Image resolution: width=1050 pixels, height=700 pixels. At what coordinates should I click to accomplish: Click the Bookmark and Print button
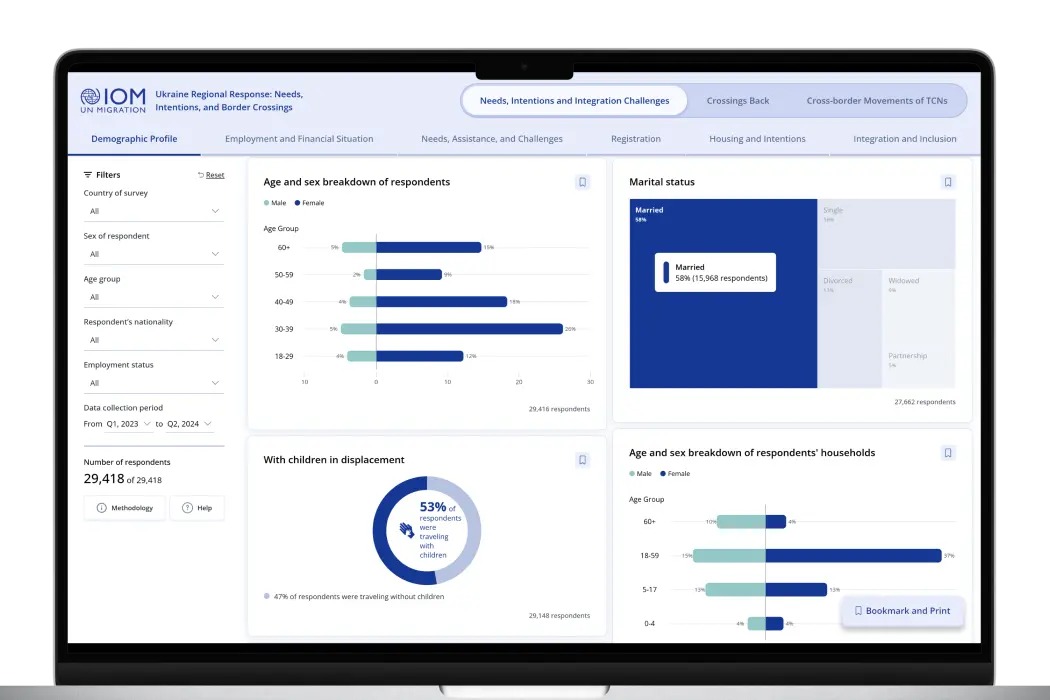[902, 611]
